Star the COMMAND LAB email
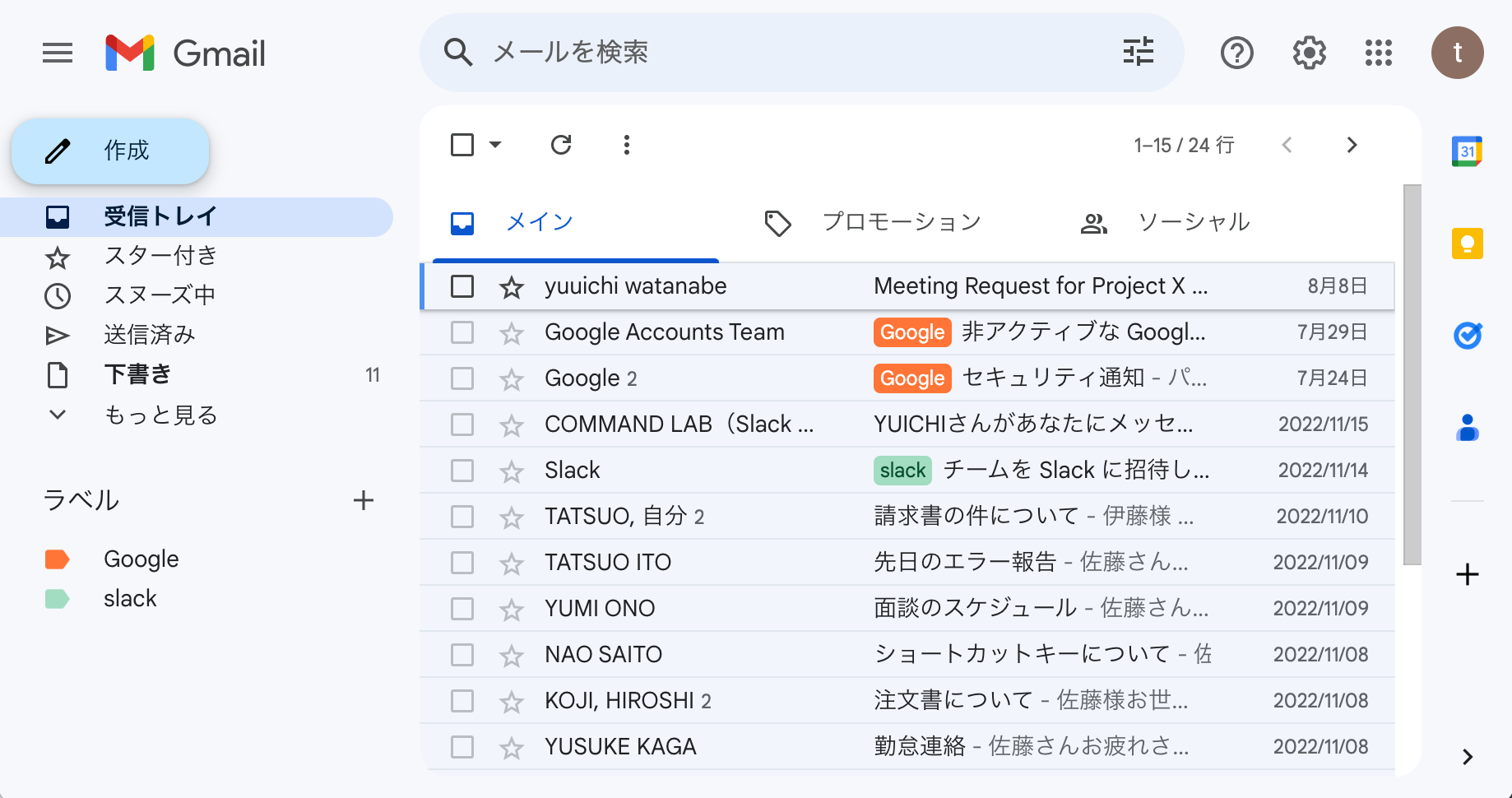This screenshot has height=798, width=1512. 512,425
